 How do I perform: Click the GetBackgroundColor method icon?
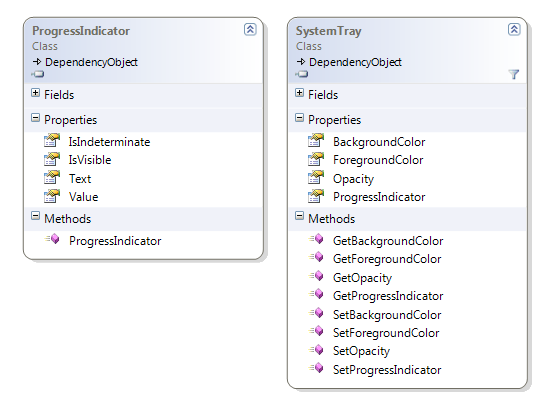pyautogui.click(x=316, y=239)
